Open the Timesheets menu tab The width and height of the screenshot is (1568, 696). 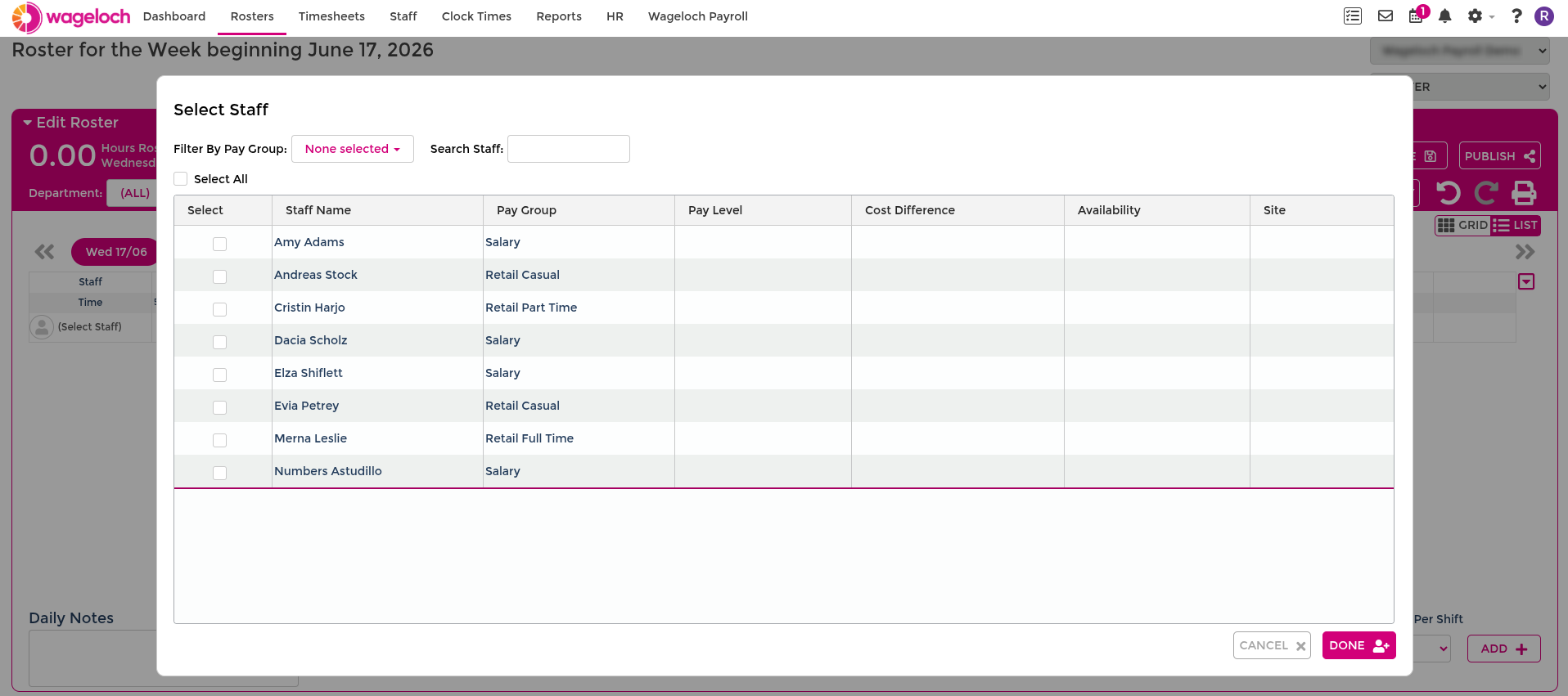point(331,16)
